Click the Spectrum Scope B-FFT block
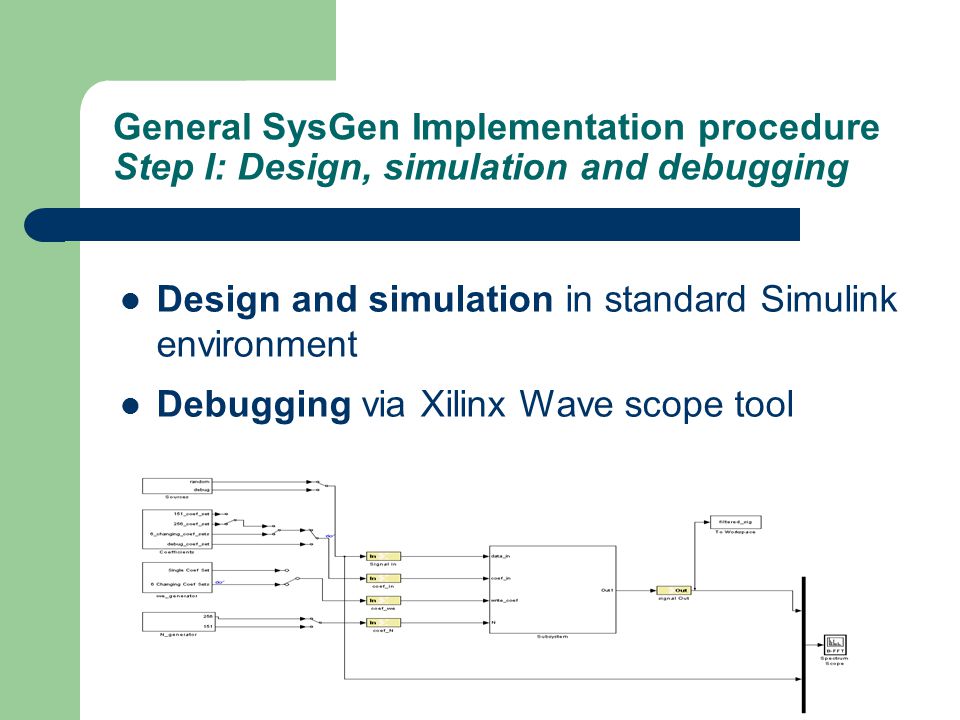The image size is (960, 720). tap(834, 645)
